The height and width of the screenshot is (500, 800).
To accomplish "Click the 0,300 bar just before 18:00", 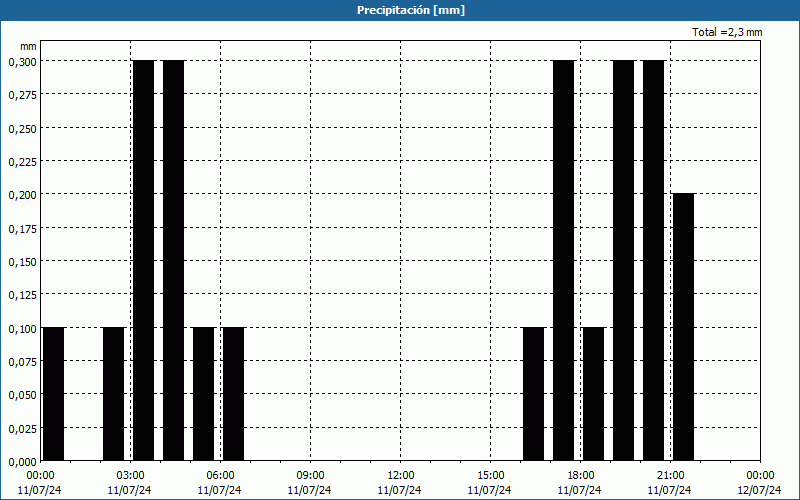I will 564,260.
